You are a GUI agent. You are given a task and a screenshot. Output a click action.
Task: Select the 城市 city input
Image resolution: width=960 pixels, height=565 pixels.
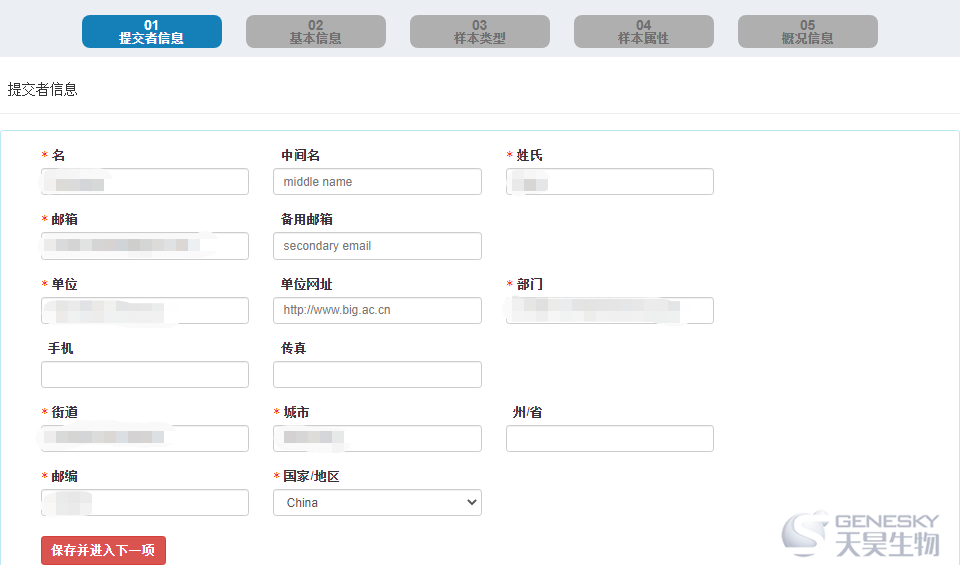click(377, 439)
